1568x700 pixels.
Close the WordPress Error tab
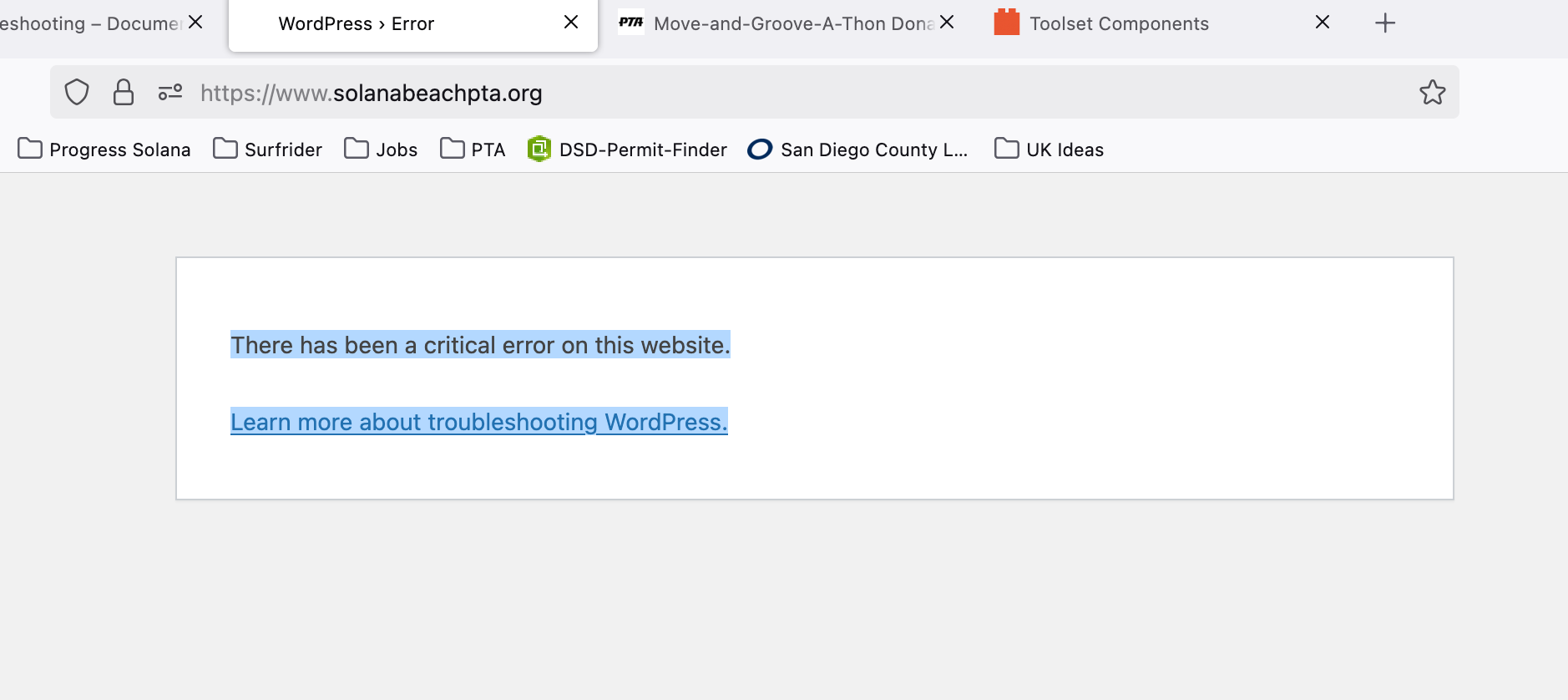(571, 23)
